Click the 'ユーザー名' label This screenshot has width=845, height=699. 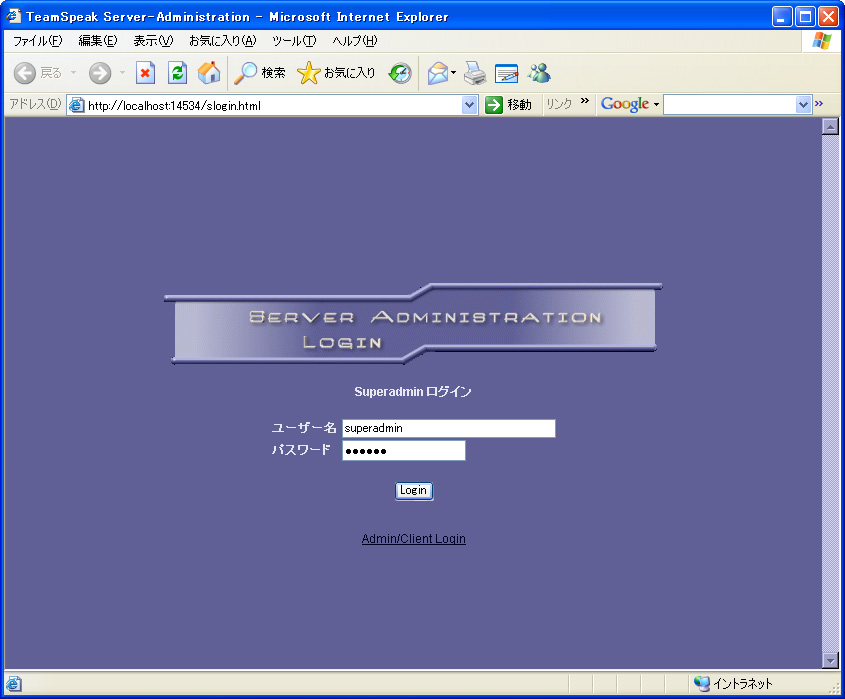[x=304, y=428]
